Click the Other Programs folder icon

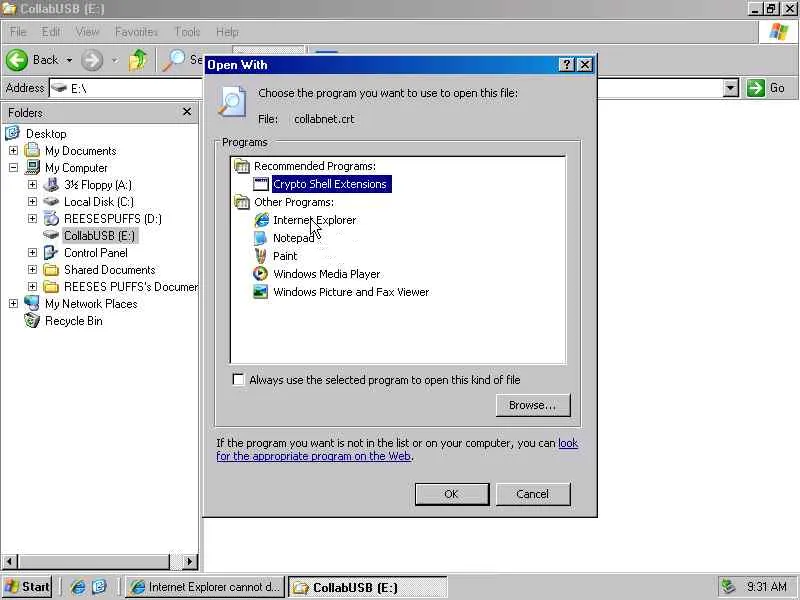click(x=242, y=202)
